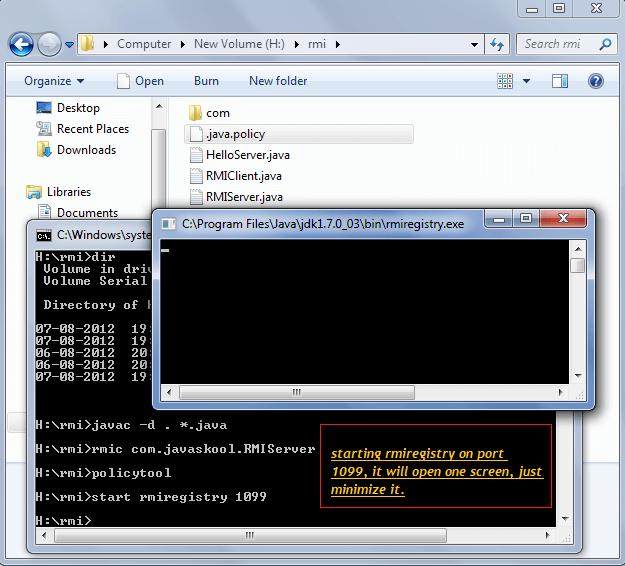Select the RMIServer.java file
Image resolution: width=625 pixels, height=566 pixels.
click(243, 197)
